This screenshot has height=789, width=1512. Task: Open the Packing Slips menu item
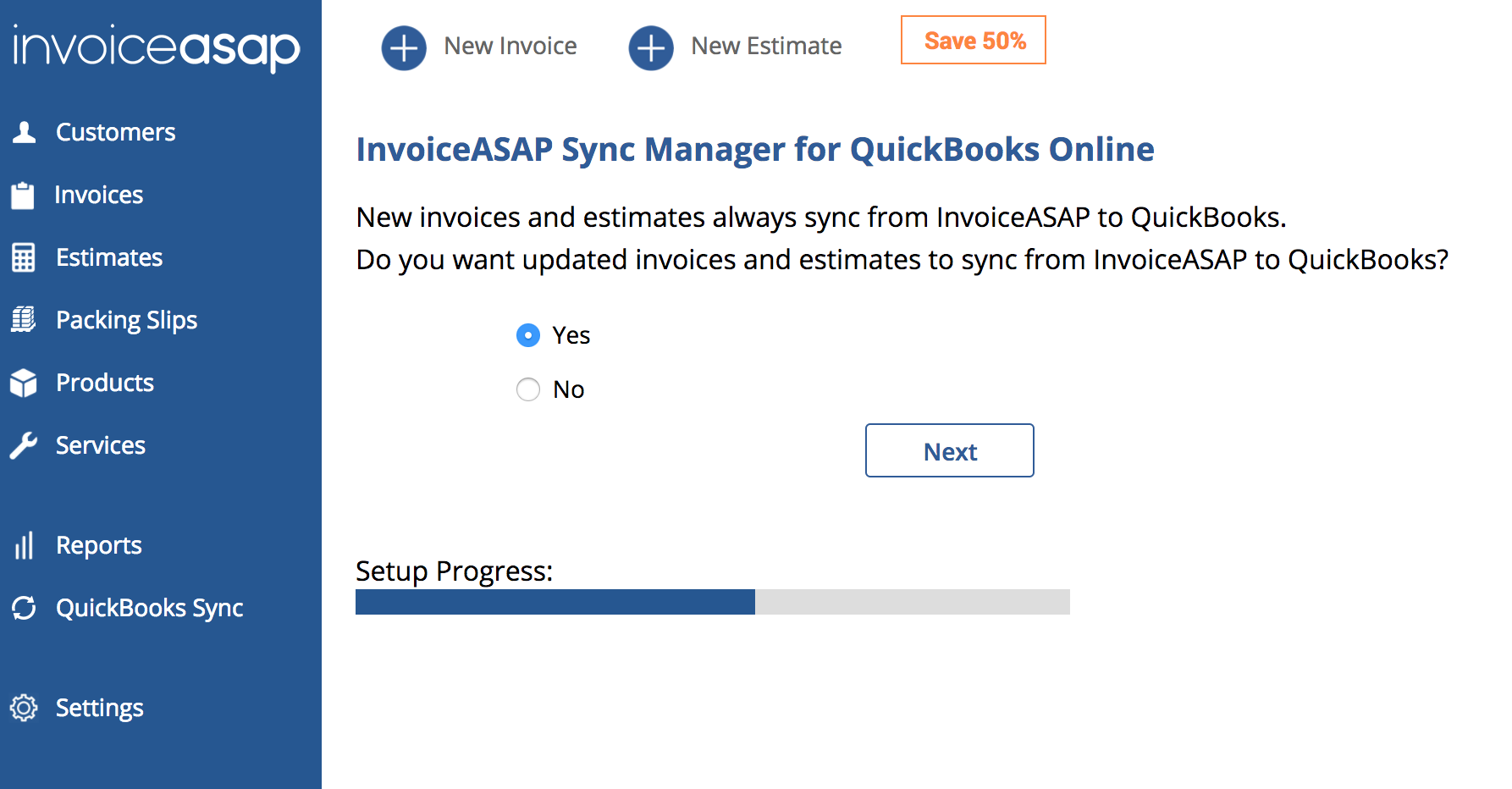pyautogui.click(x=126, y=320)
